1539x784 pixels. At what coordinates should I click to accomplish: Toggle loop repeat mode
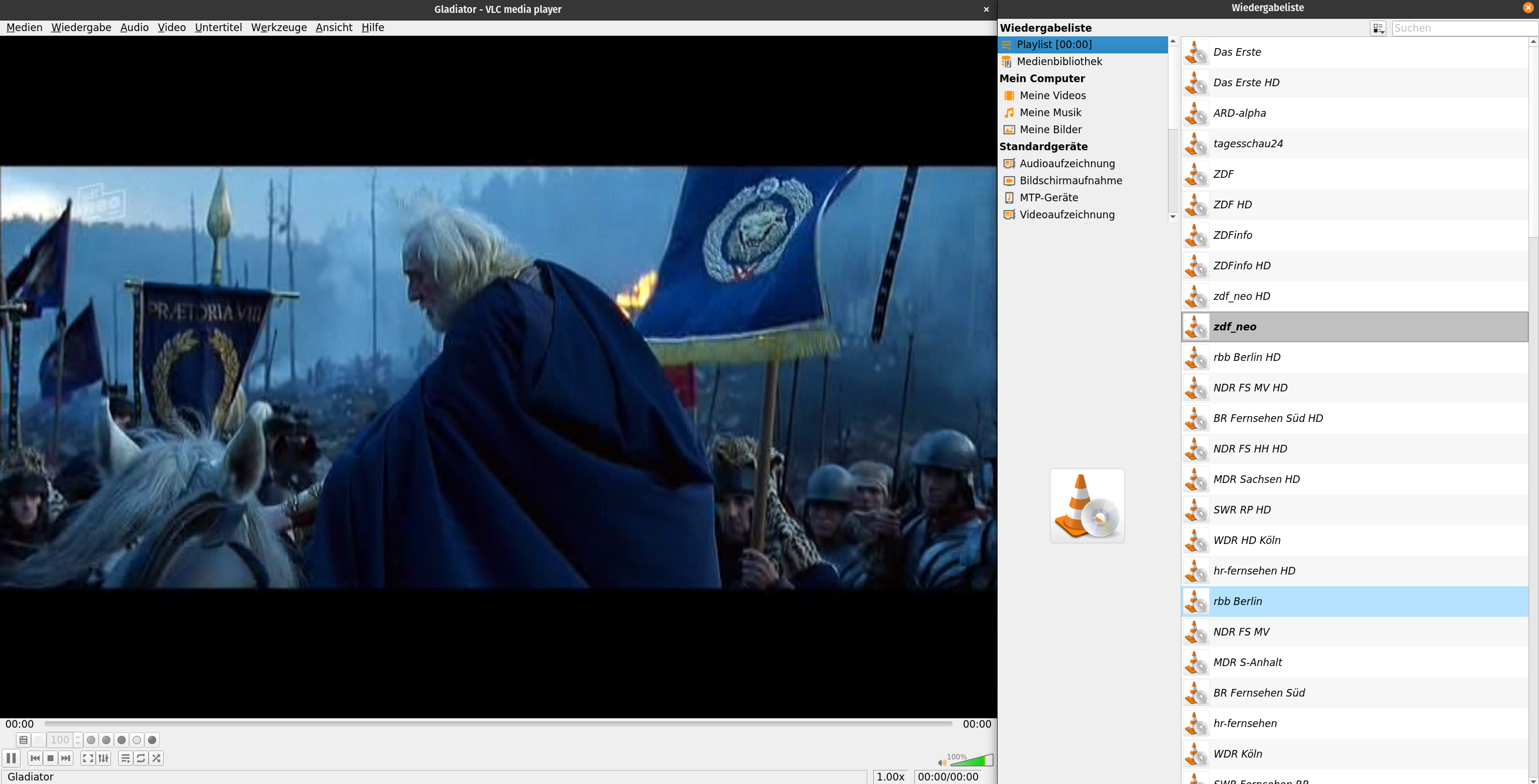tap(141, 758)
